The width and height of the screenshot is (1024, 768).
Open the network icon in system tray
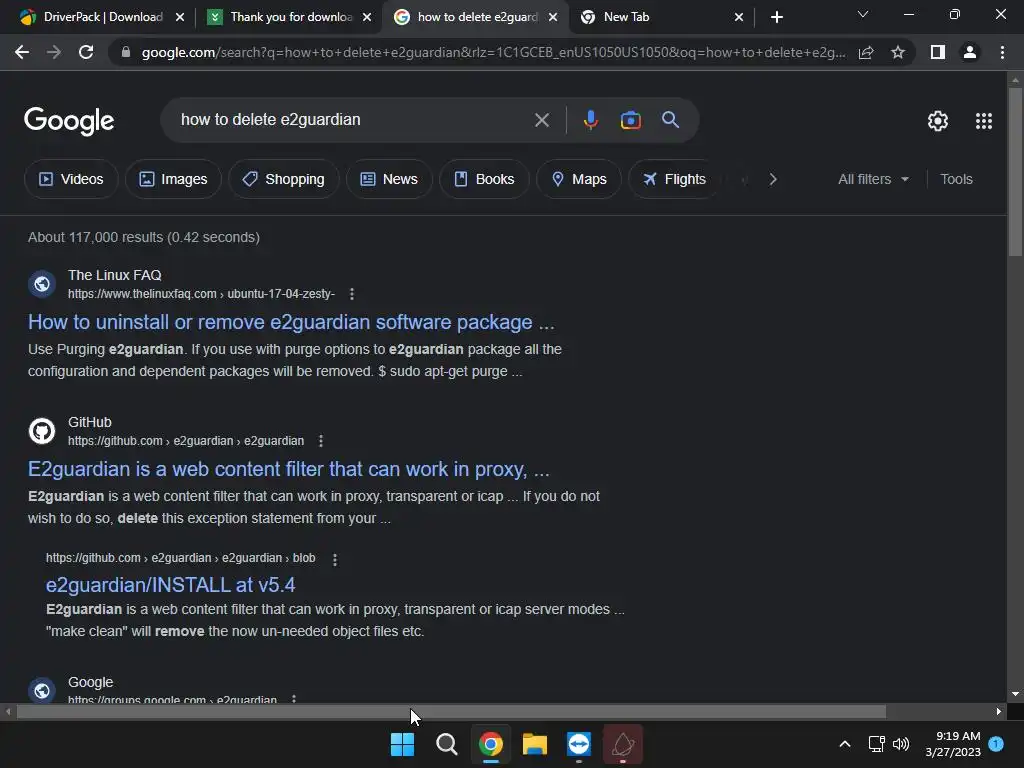(x=876, y=744)
